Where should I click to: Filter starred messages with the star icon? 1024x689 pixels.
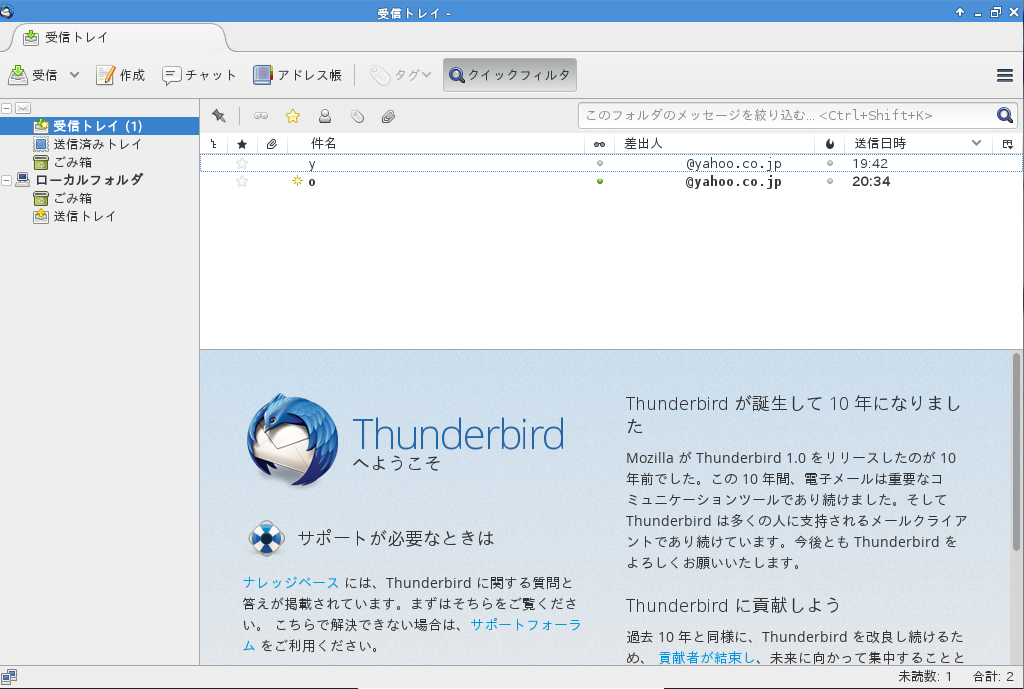tap(293, 116)
